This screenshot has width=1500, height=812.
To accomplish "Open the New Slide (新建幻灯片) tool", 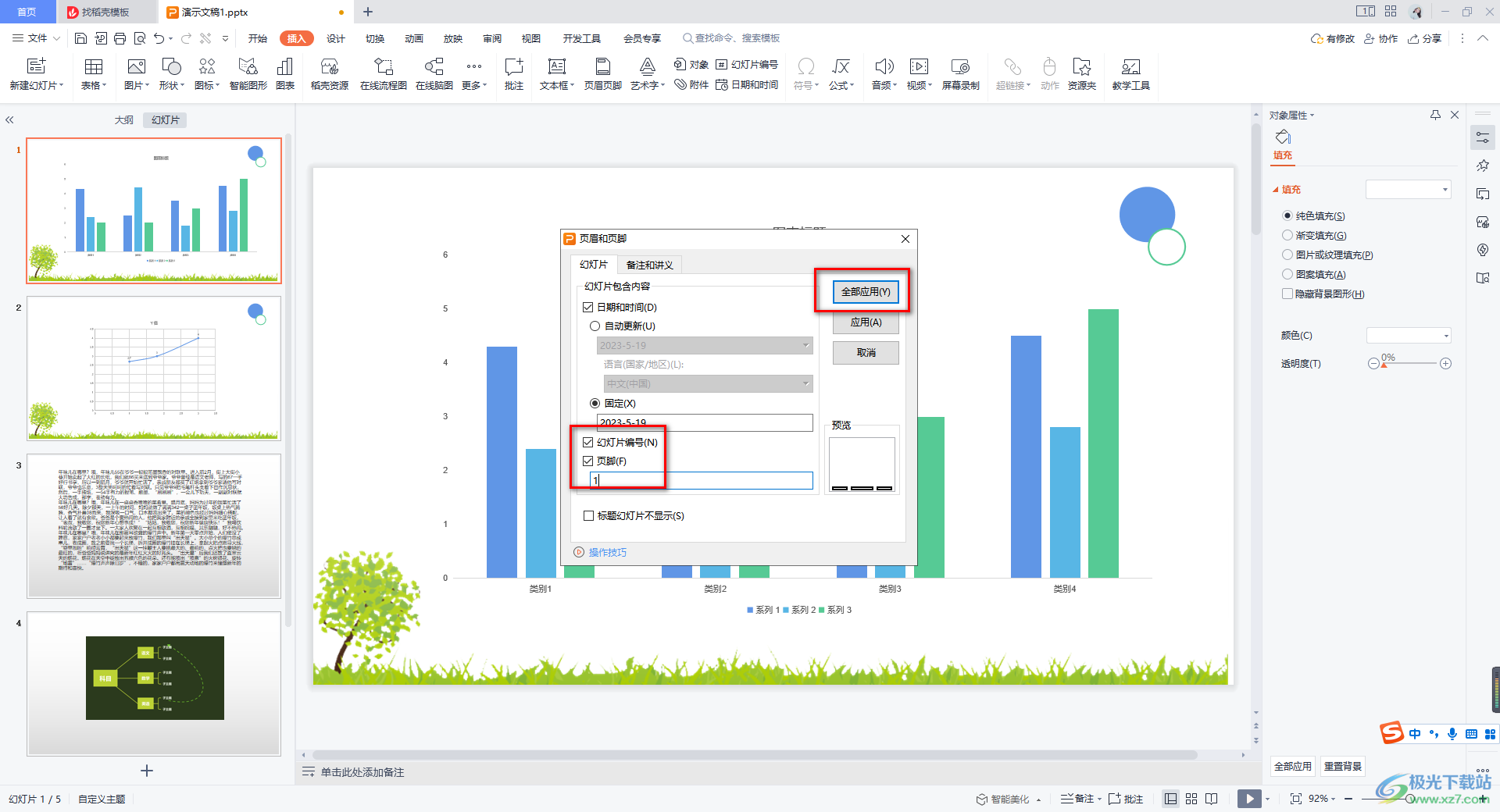I will 36,74.
